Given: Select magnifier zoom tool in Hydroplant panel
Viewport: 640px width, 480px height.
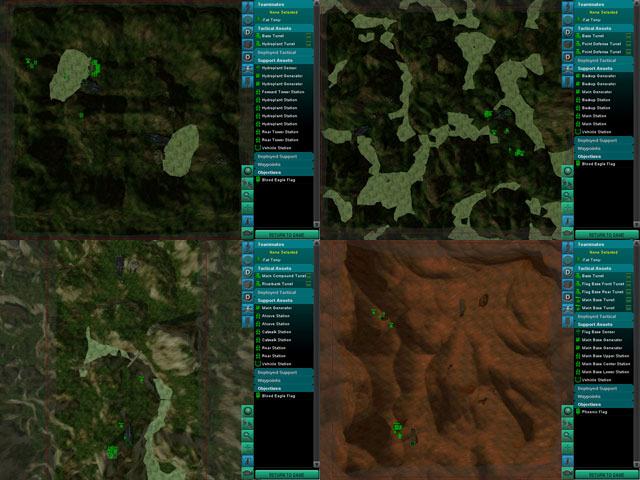Looking at the screenshot, I should click(248, 196).
